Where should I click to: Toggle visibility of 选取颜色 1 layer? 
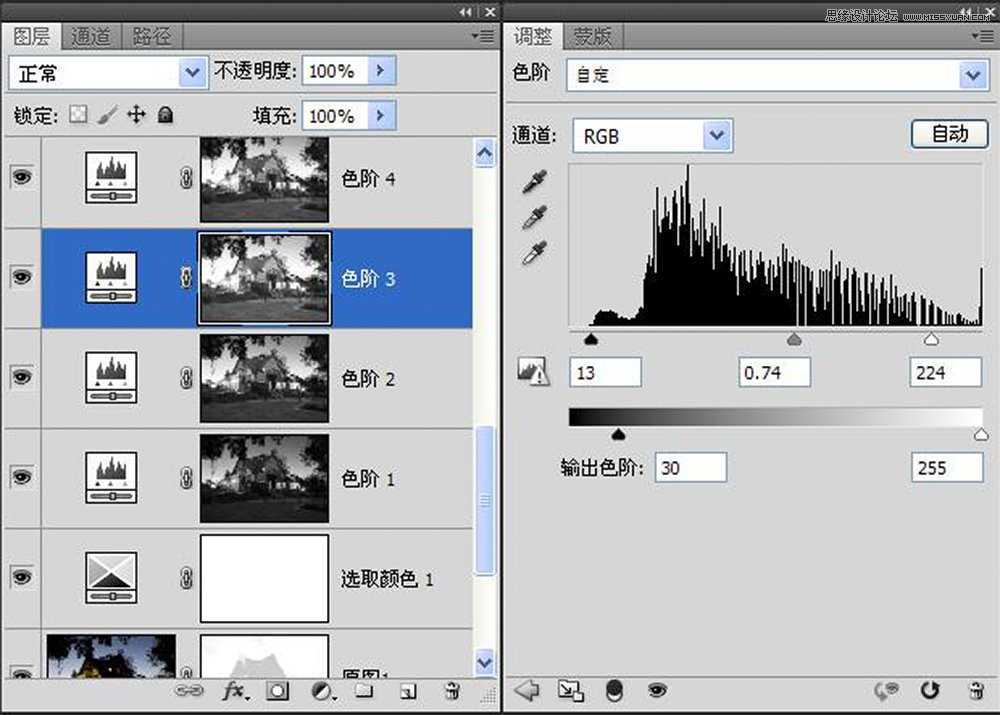coord(21,578)
